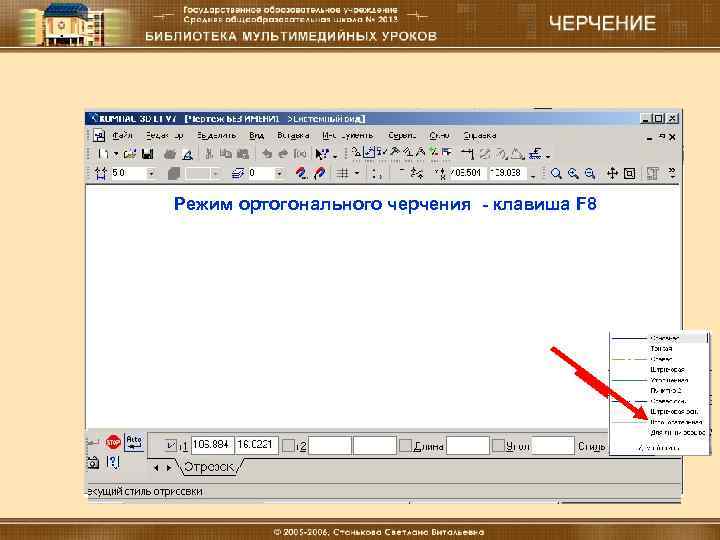Click the red STOP command icon
This screenshot has height=540, width=720.
click(x=113, y=443)
